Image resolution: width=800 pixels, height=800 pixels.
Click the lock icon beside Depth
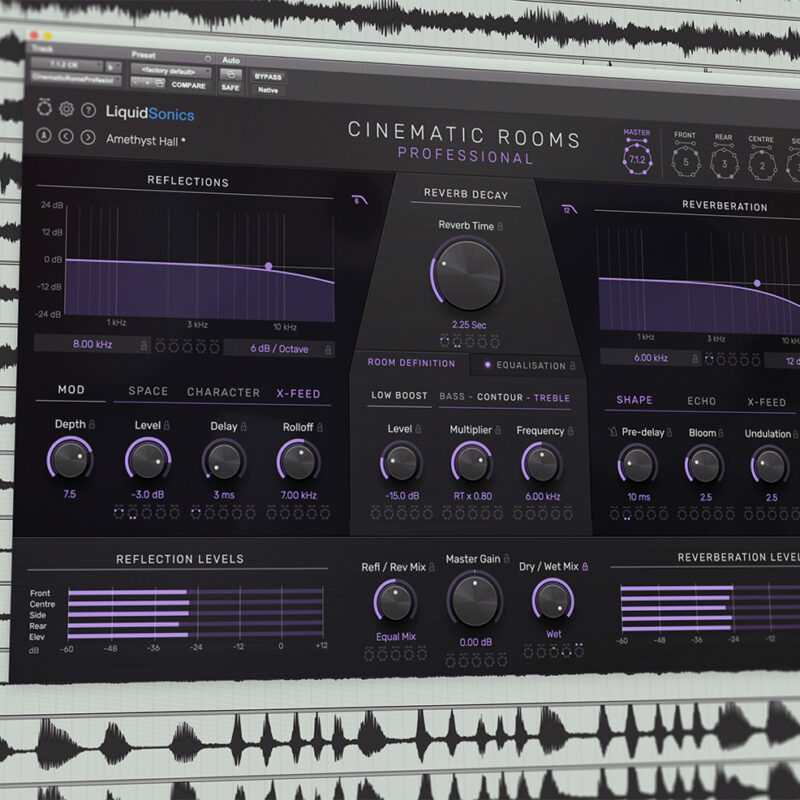(x=92, y=424)
